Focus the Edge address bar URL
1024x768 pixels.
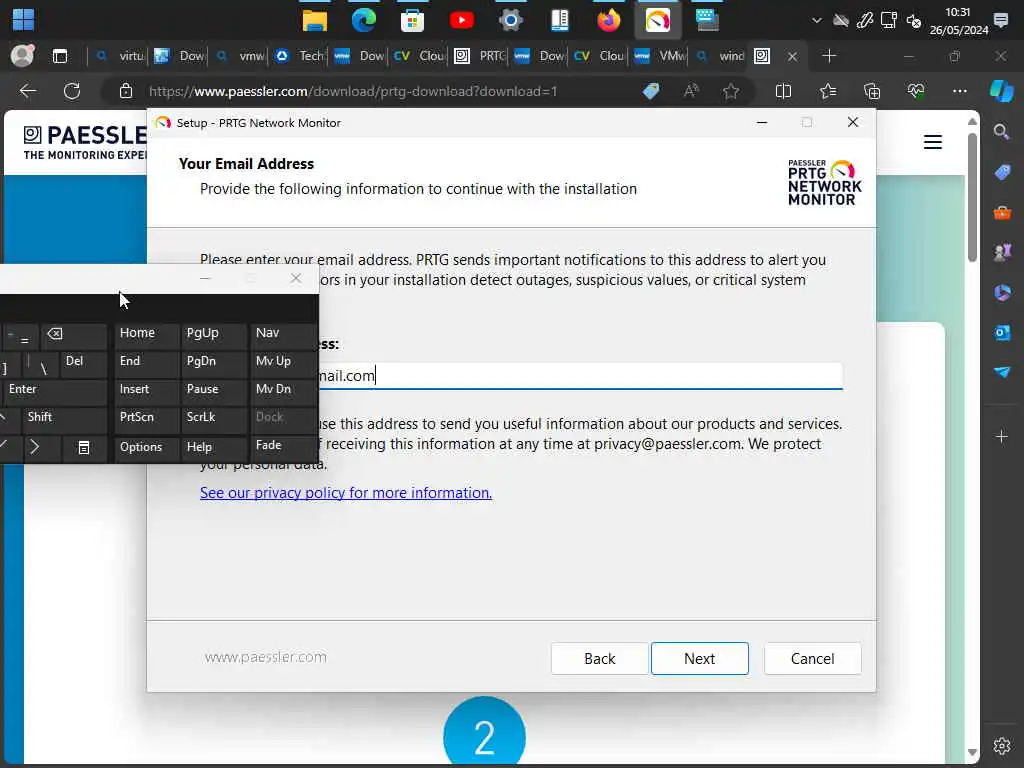pos(353,91)
